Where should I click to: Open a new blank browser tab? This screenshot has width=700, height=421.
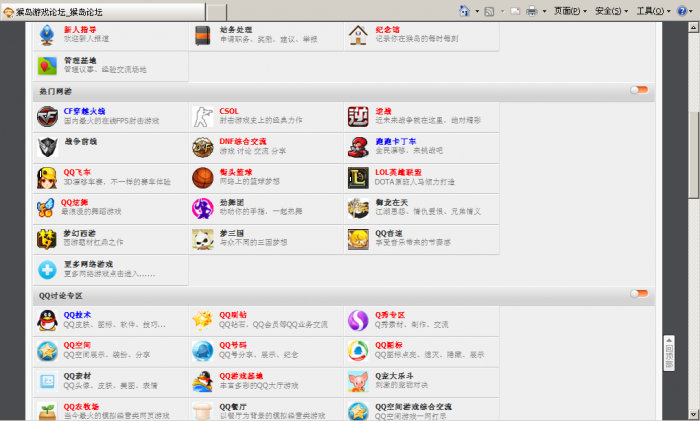pos(217,13)
